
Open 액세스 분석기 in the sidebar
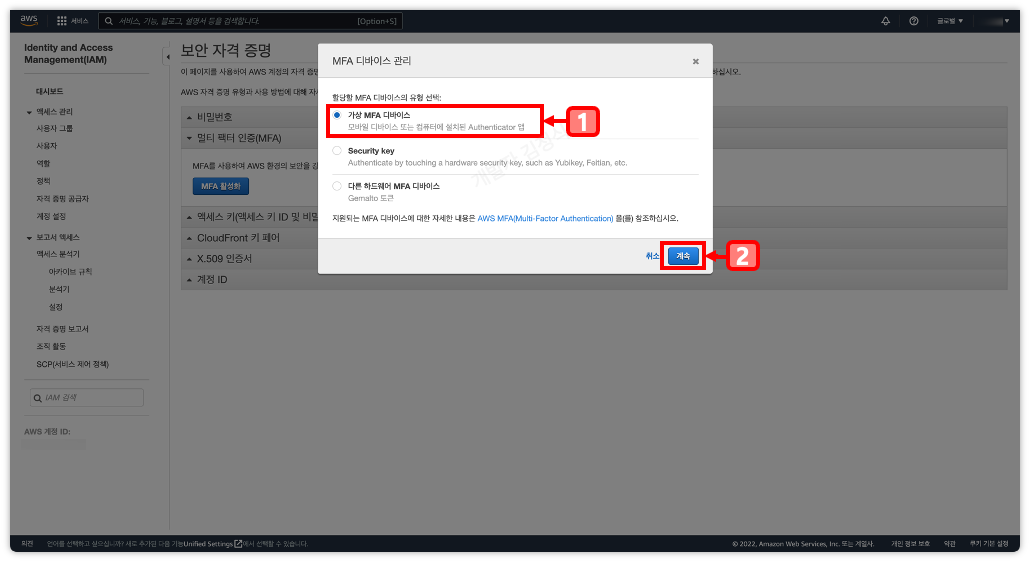58,254
